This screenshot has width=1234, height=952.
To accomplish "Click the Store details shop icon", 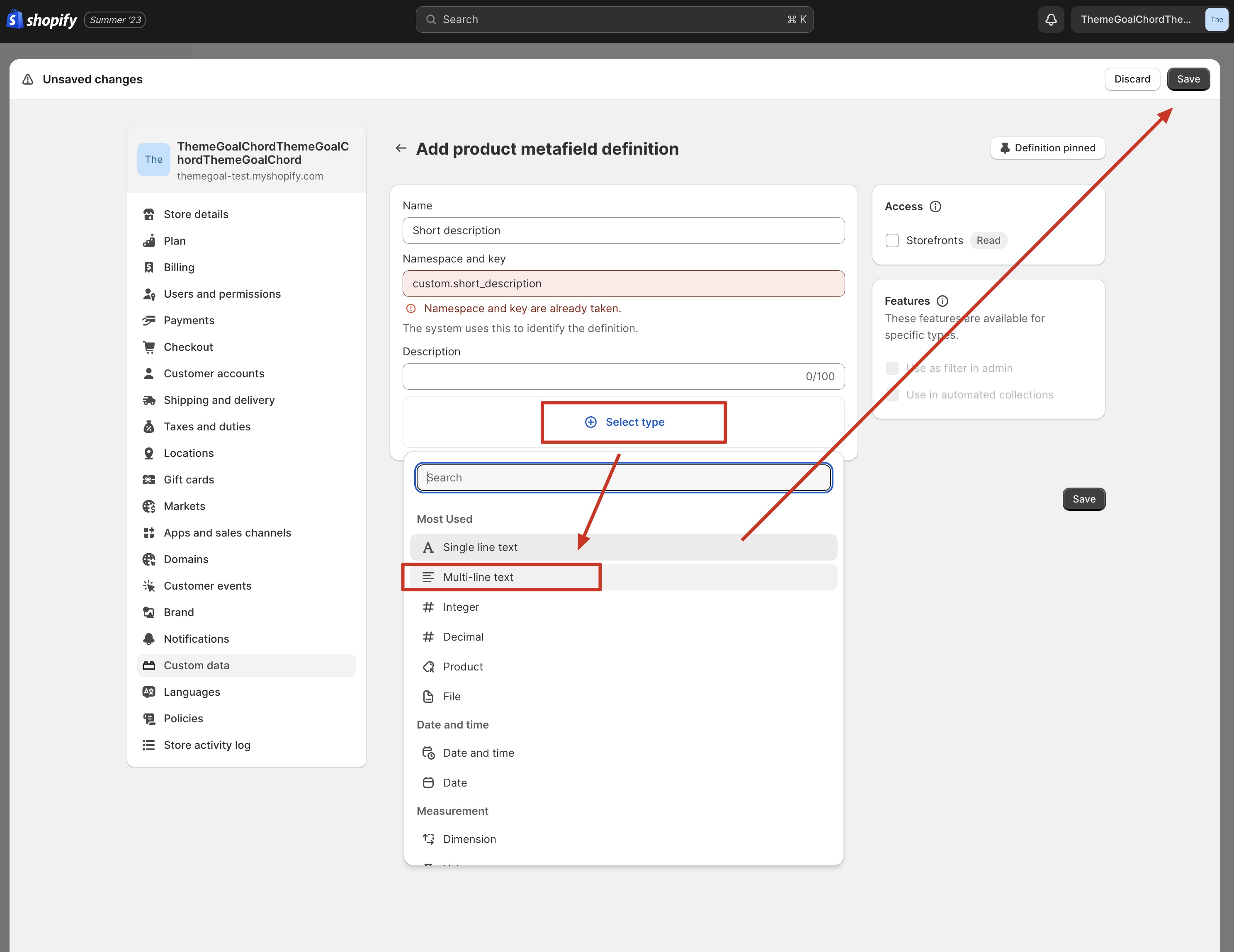I will point(149,215).
